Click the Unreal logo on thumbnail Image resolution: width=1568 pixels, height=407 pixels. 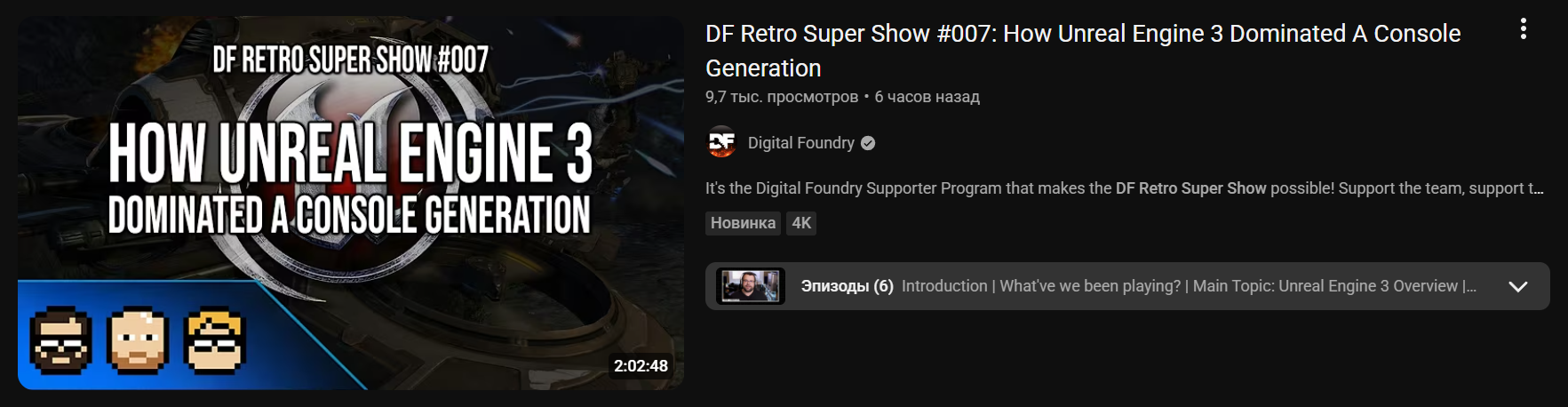coord(351,178)
